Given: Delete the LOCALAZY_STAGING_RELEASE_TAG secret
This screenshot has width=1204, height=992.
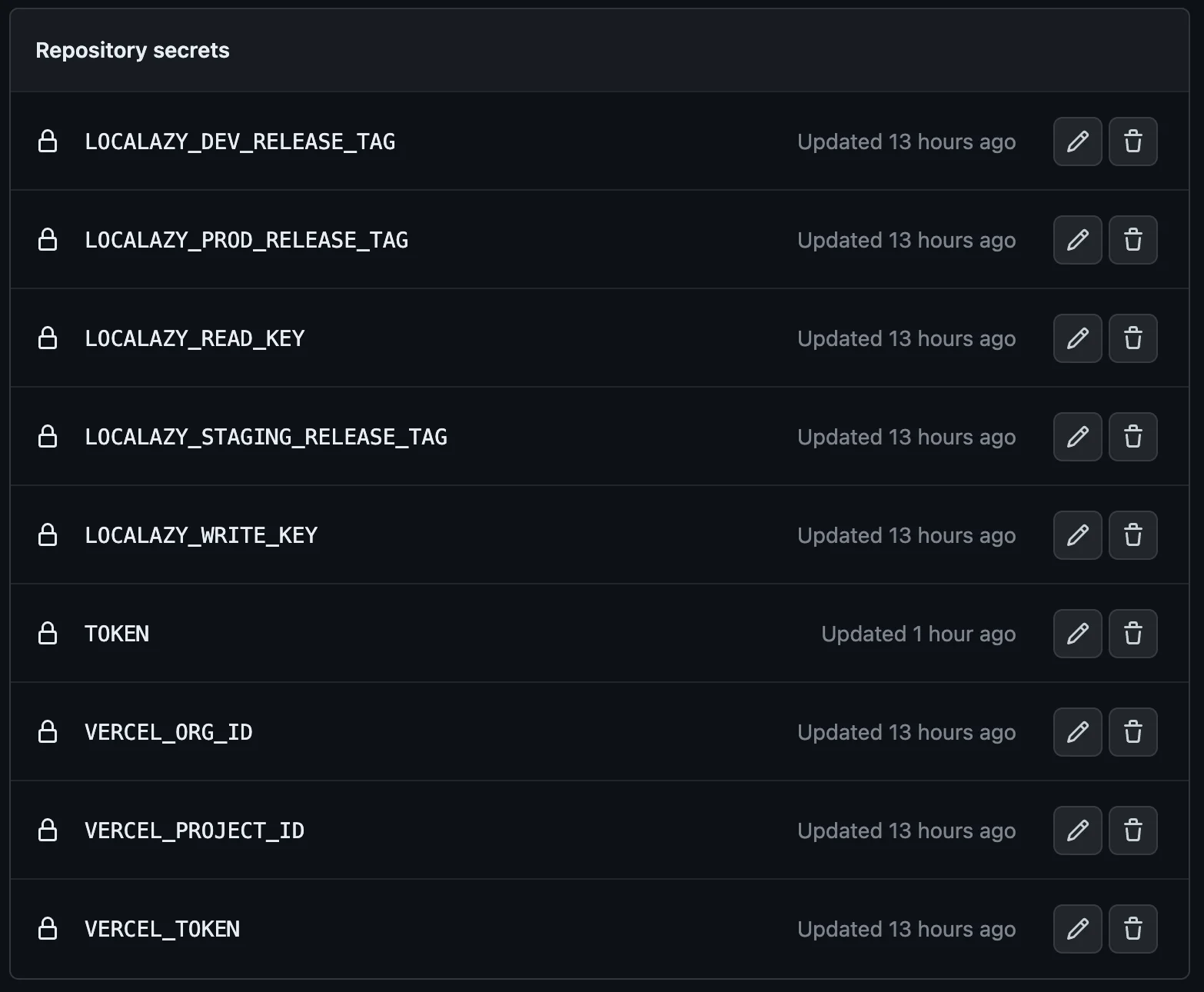Looking at the screenshot, I should (1132, 437).
